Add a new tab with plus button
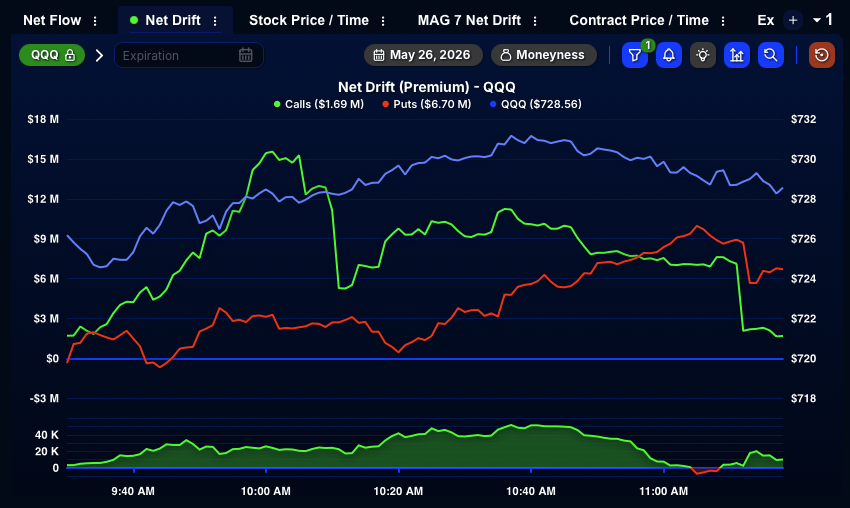 (x=793, y=21)
